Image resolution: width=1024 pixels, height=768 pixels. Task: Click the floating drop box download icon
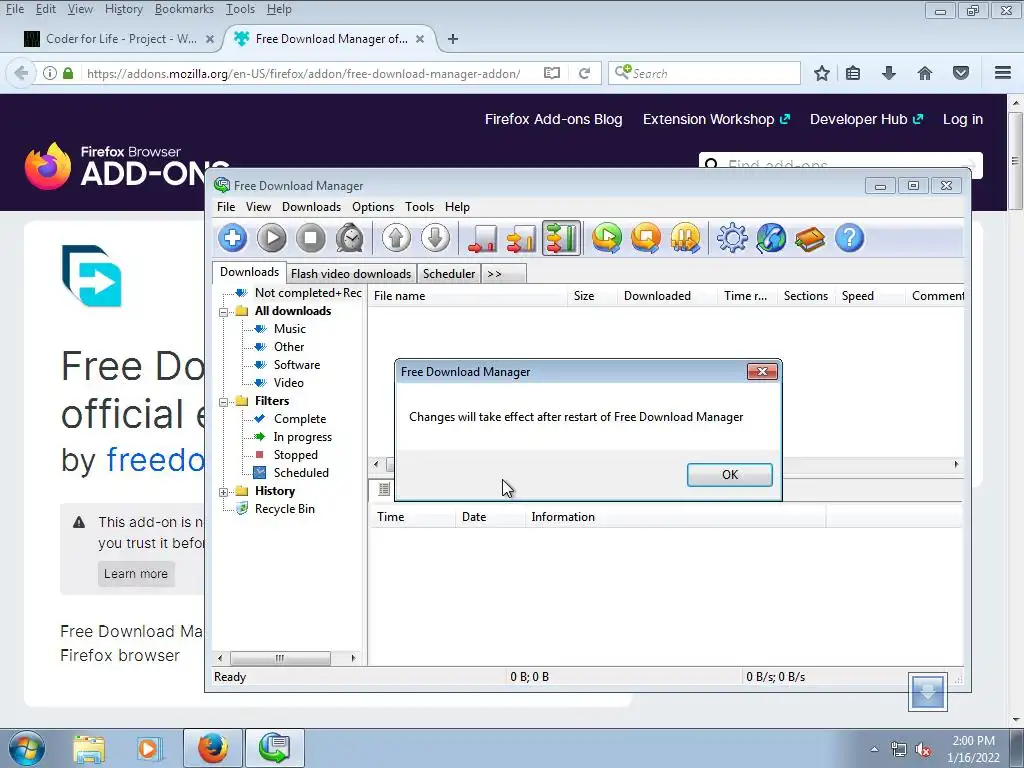927,692
